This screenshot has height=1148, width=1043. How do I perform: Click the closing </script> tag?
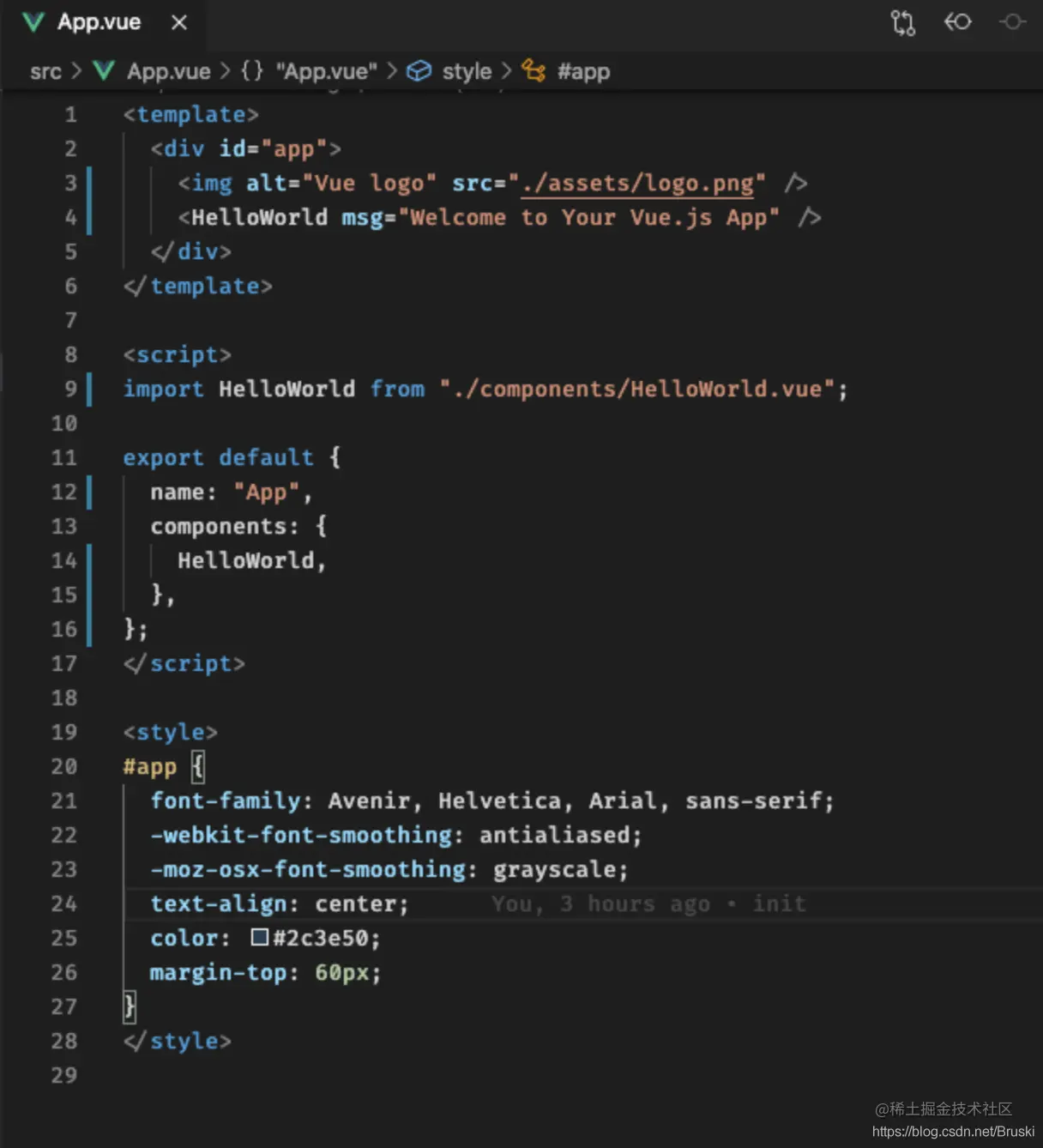coord(184,663)
